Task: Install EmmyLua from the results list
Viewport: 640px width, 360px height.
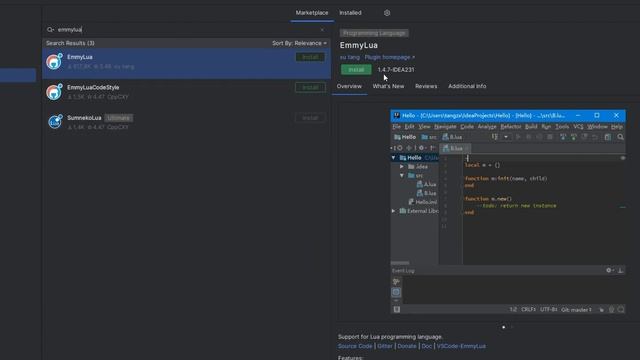Action: pos(310,57)
